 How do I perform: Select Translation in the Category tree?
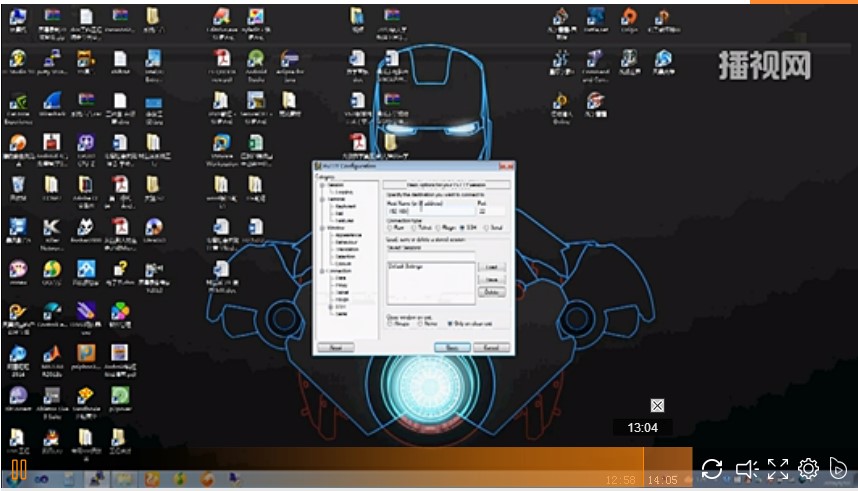pos(347,249)
